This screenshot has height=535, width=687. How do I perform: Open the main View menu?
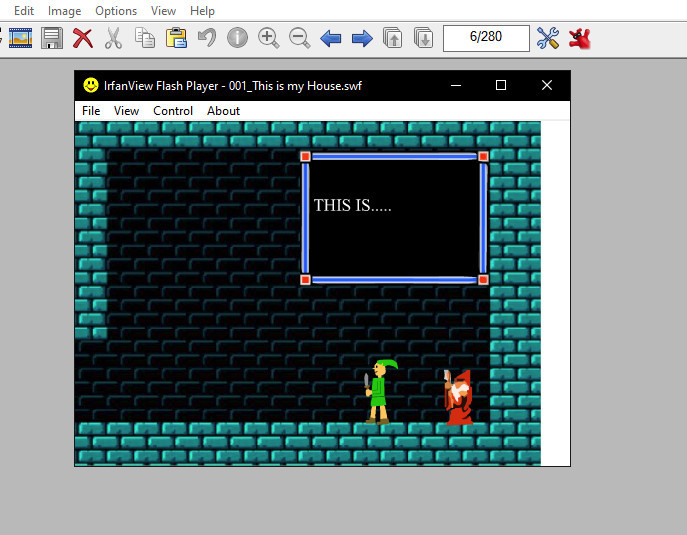163,11
